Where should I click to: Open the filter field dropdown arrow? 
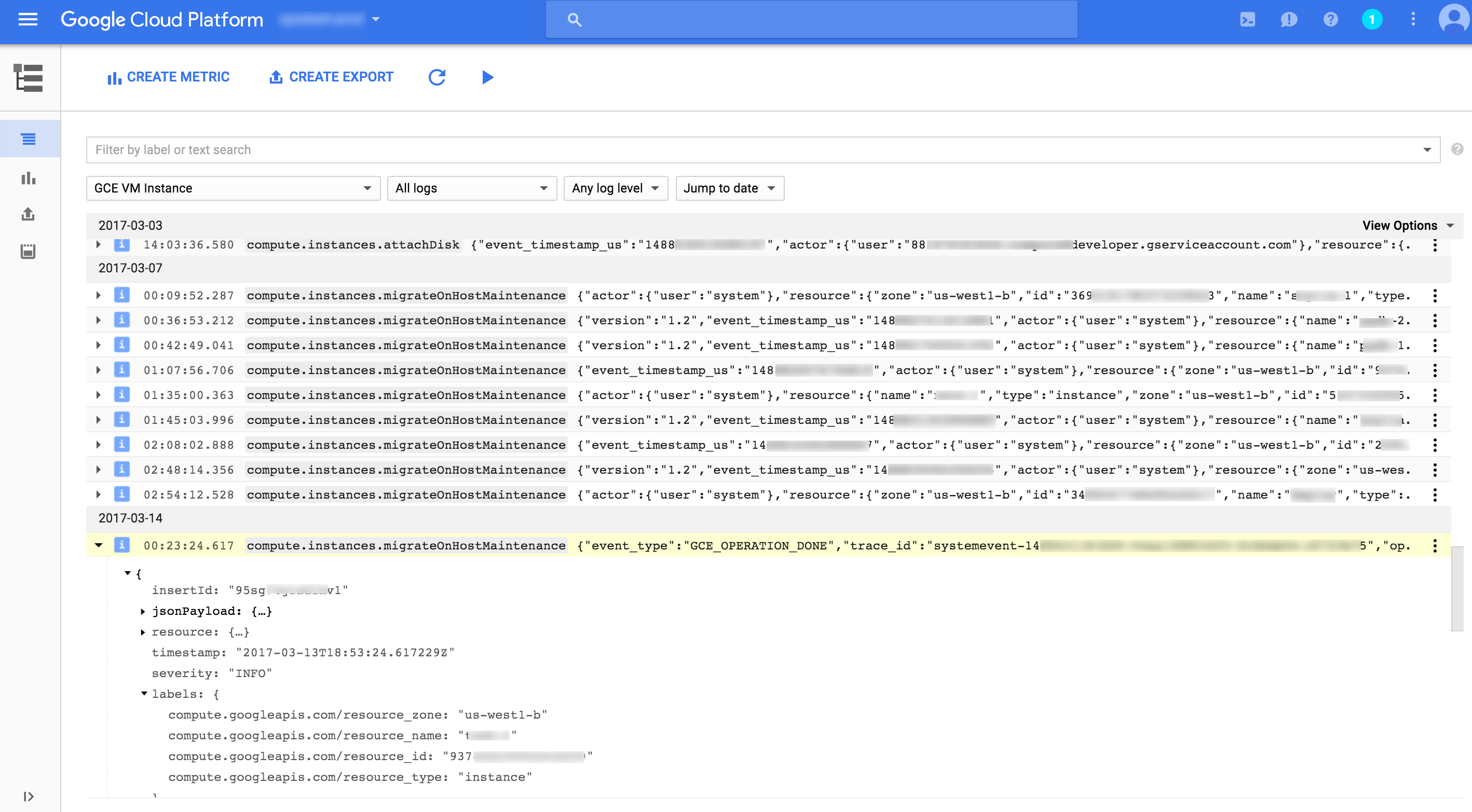pos(1427,149)
